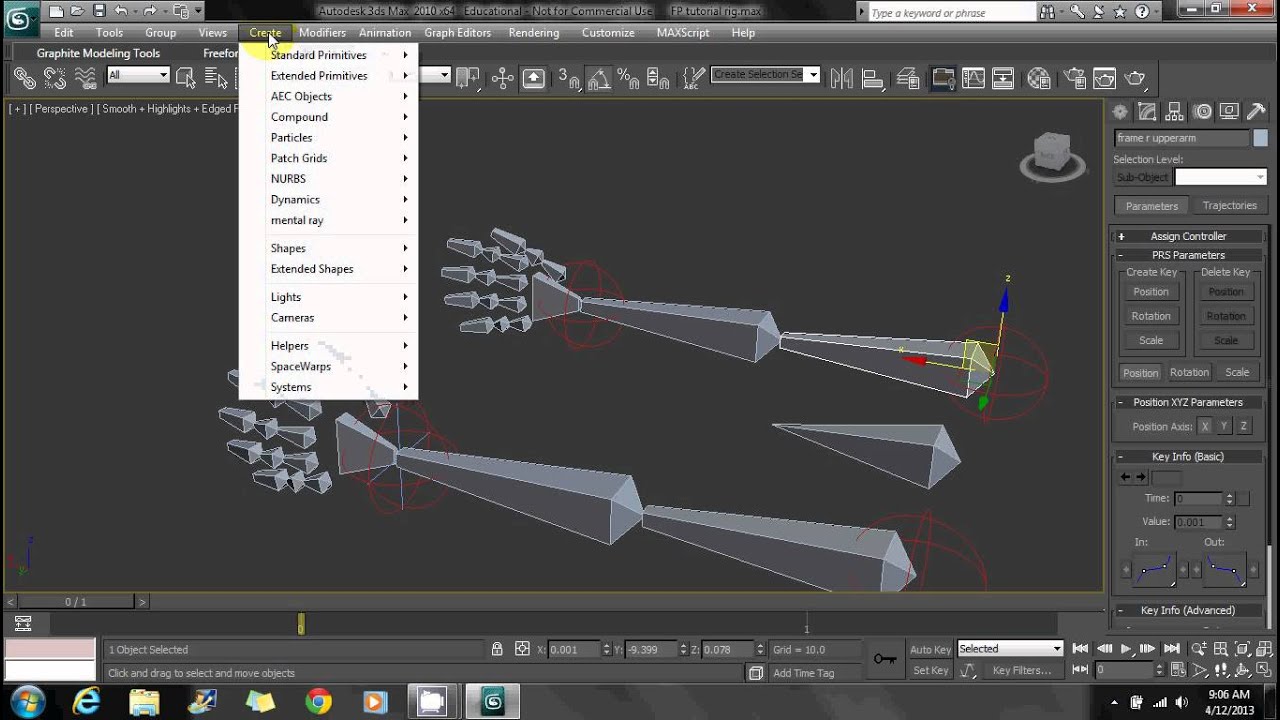Collapse the Key Info (Basic) rollout

tap(1188, 457)
